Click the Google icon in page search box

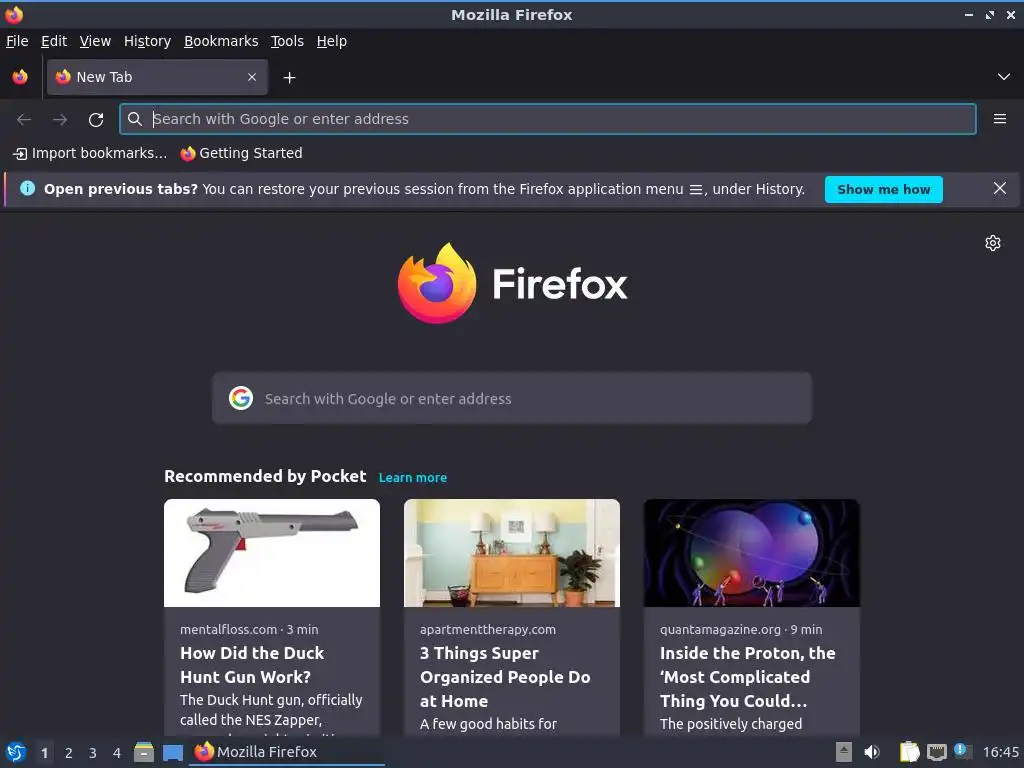[x=241, y=398]
